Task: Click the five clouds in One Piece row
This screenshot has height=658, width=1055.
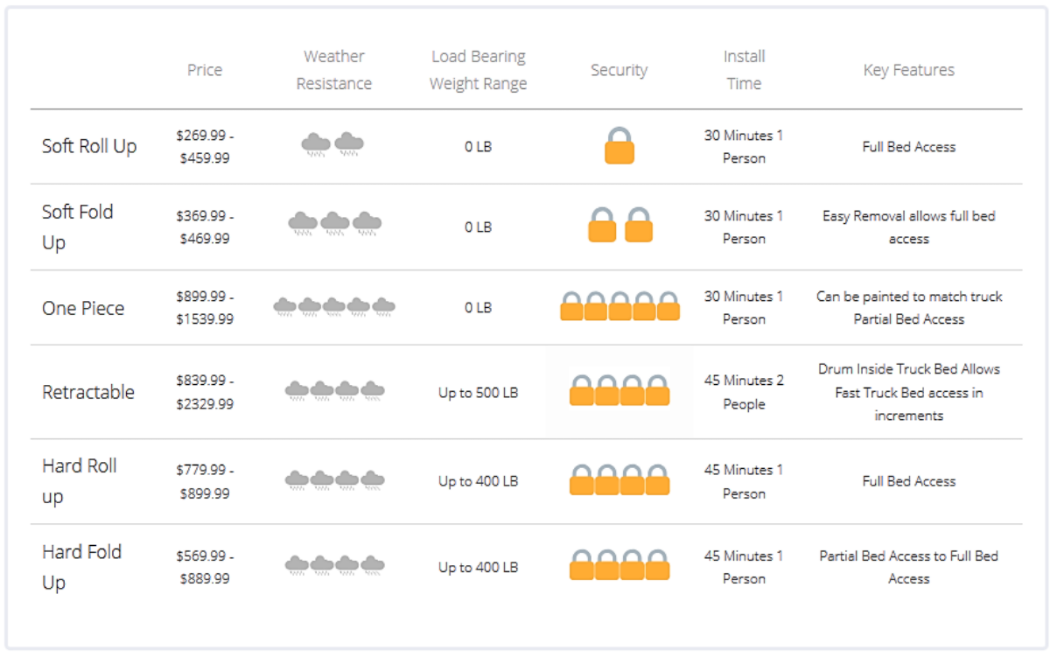Action: coord(334,307)
